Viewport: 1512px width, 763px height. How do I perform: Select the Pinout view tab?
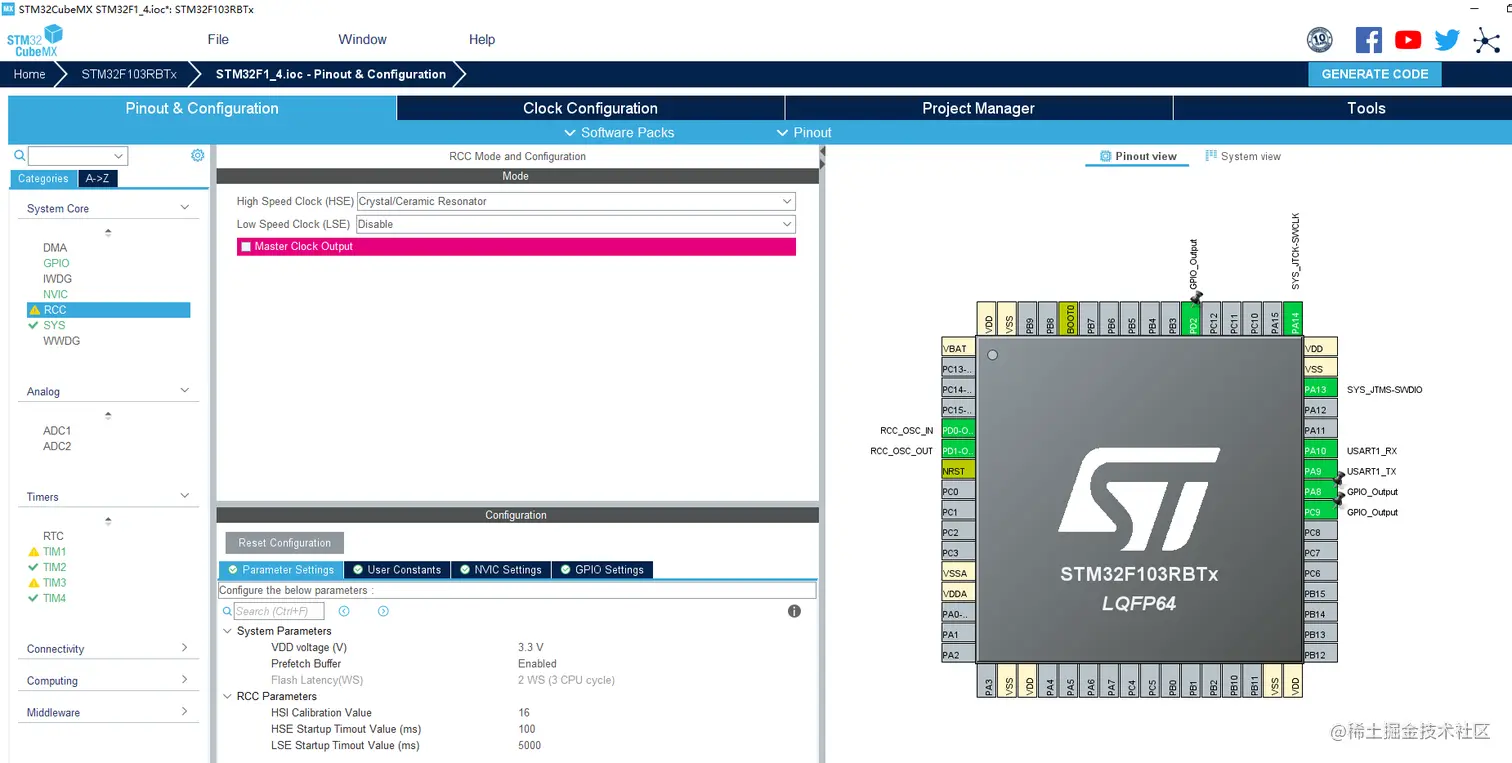tap(1138, 156)
